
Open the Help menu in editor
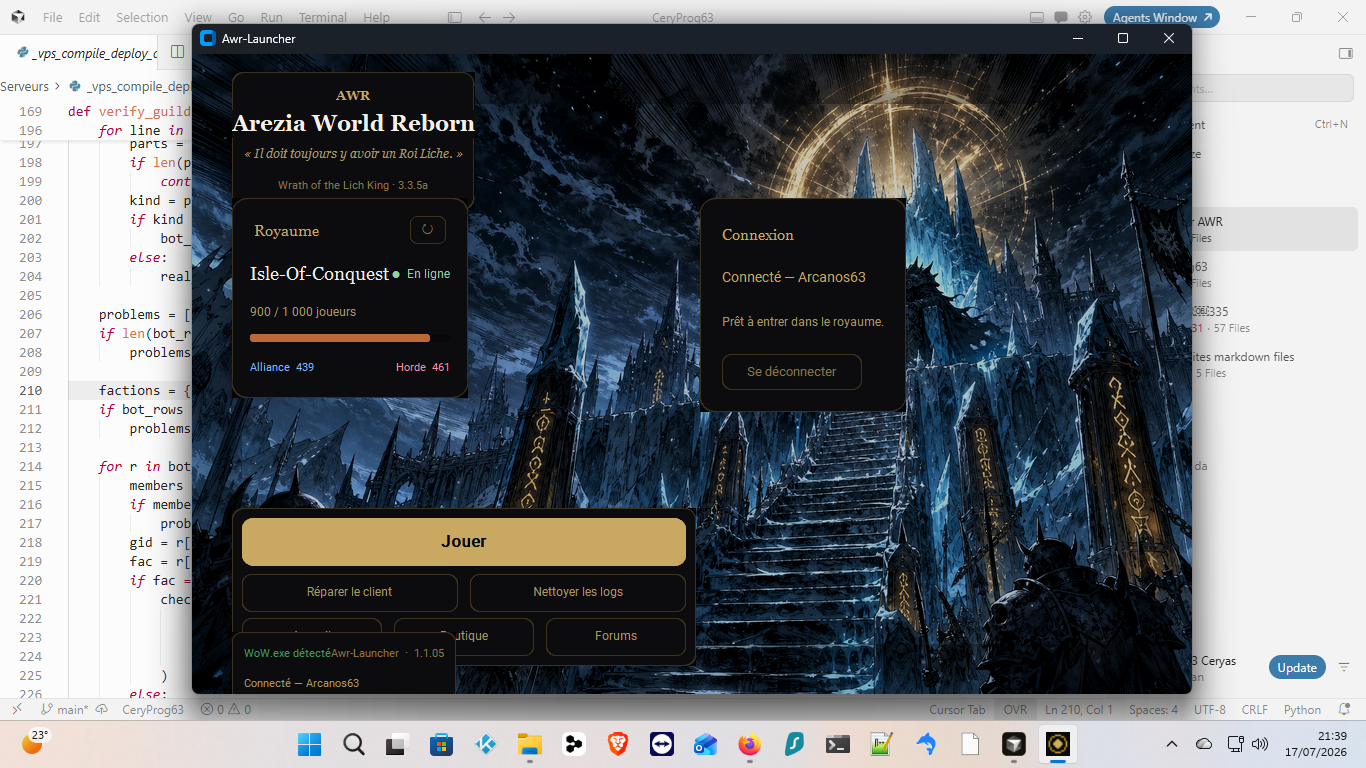click(x=377, y=17)
